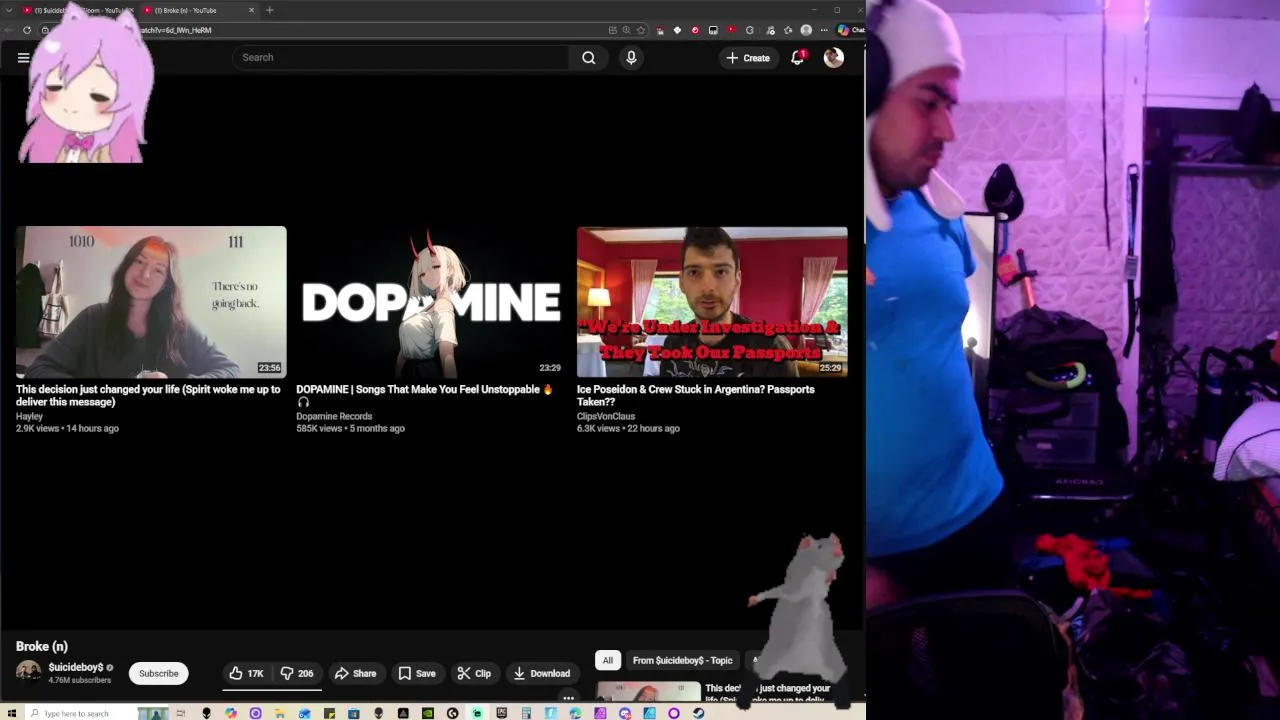The image size is (1280, 720).
Task: Click the music note extension icon
Action: pyautogui.click(x=771, y=30)
